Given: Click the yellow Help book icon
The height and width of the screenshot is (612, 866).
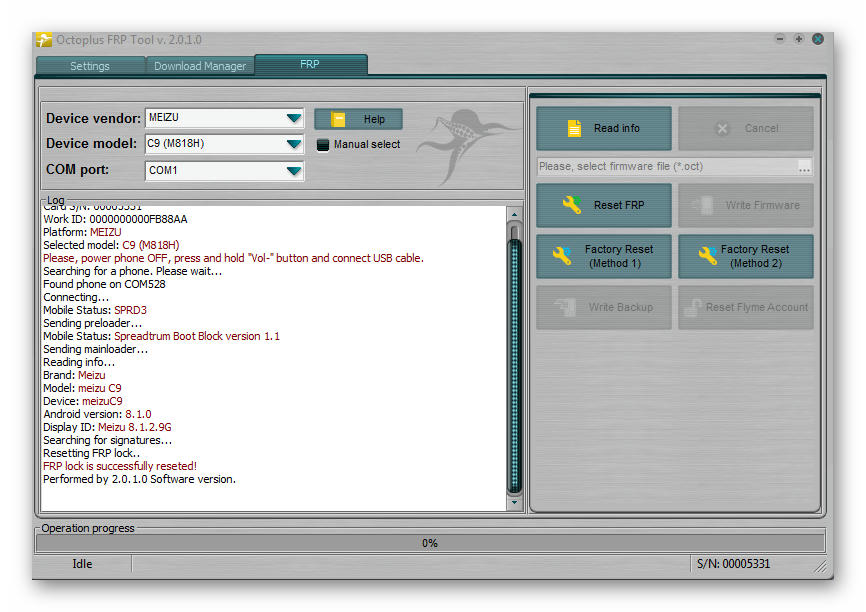Looking at the screenshot, I should click(338, 119).
